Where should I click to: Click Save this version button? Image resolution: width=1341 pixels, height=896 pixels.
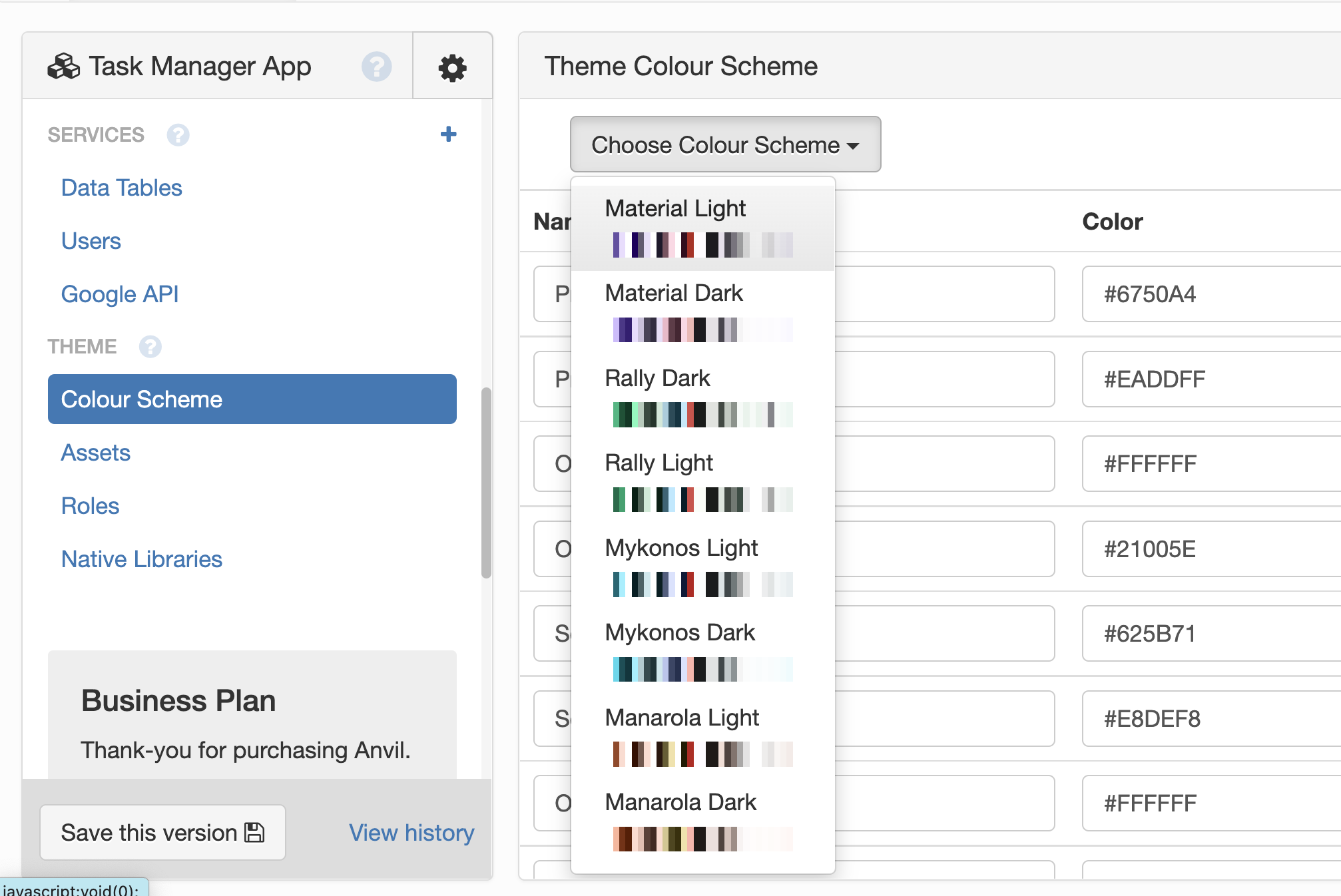(163, 833)
